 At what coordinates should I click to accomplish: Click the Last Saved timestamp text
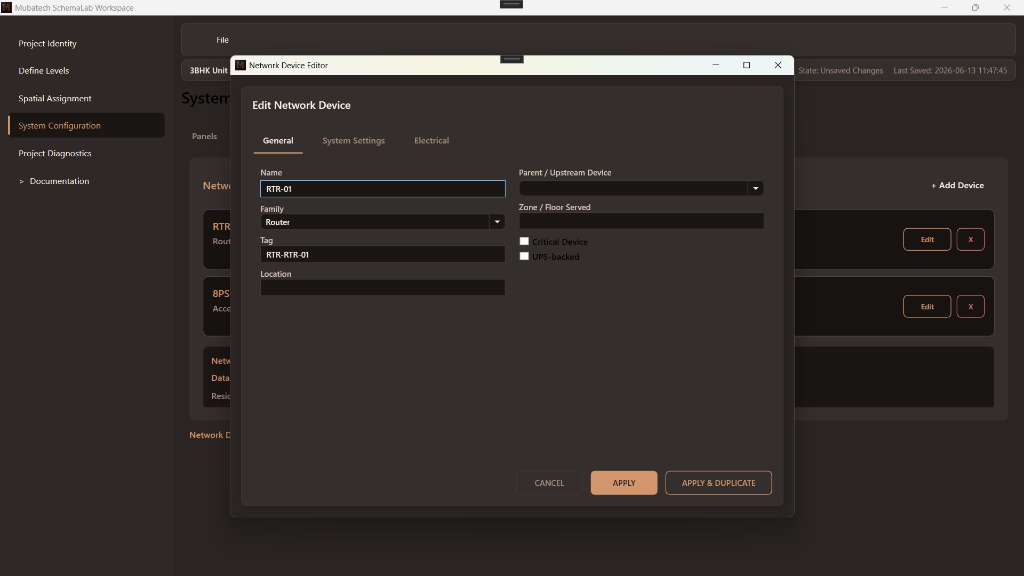point(950,71)
